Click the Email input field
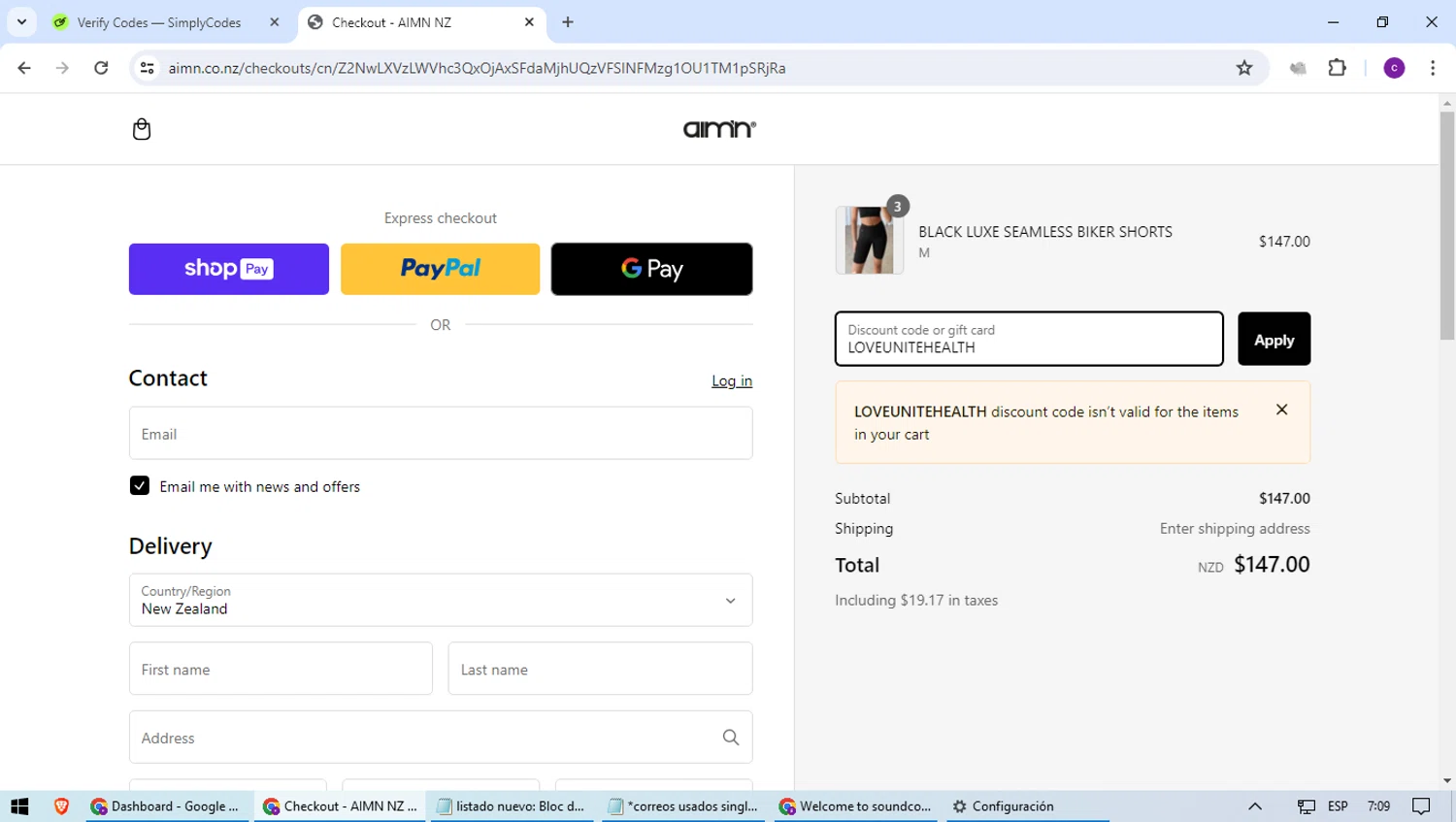Image resolution: width=1456 pixels, height=822 pixels. (441, 433)
